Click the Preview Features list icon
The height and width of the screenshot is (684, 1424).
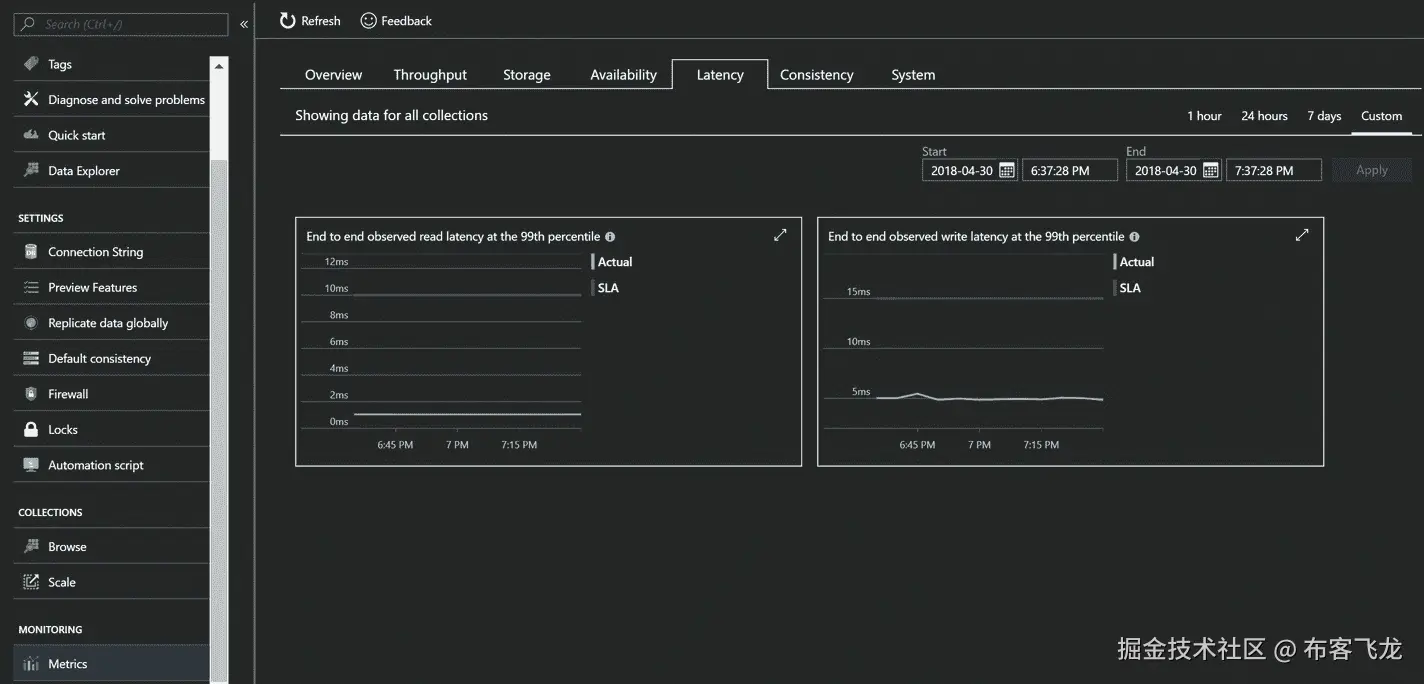click(x=31, y=287)
